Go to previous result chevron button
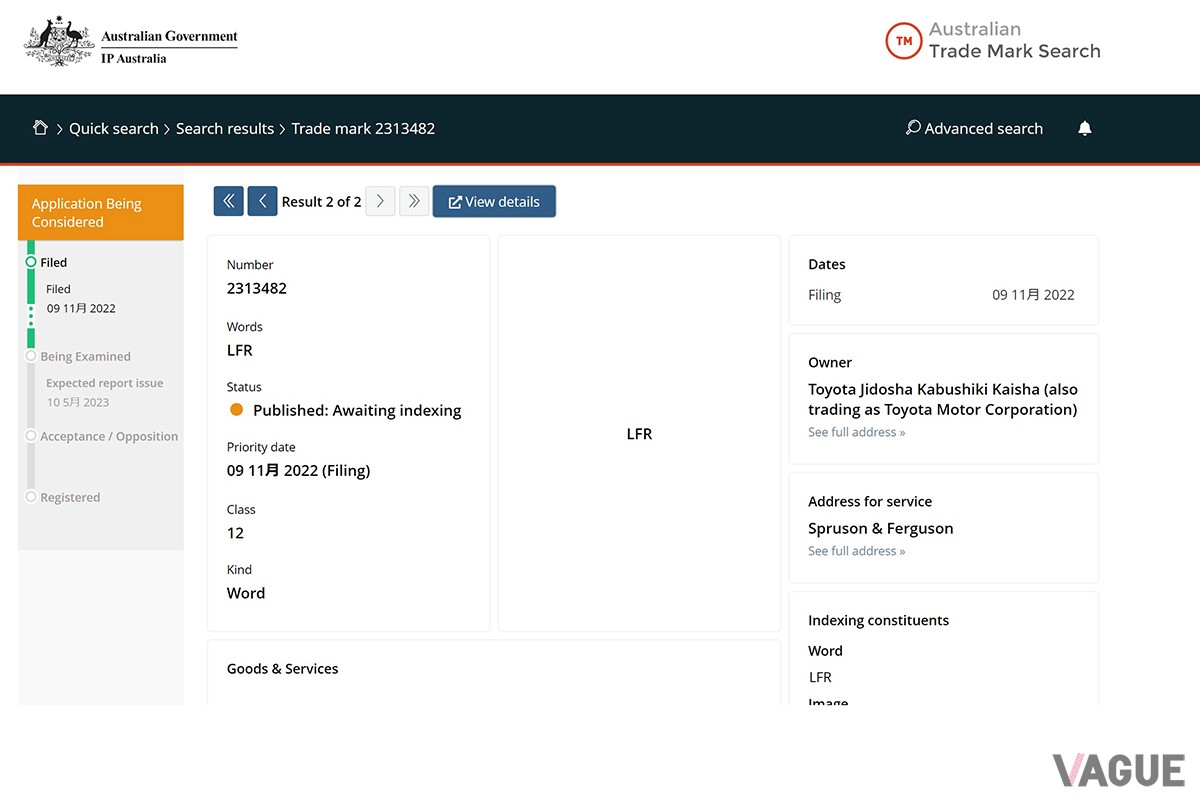 (262, 201)
